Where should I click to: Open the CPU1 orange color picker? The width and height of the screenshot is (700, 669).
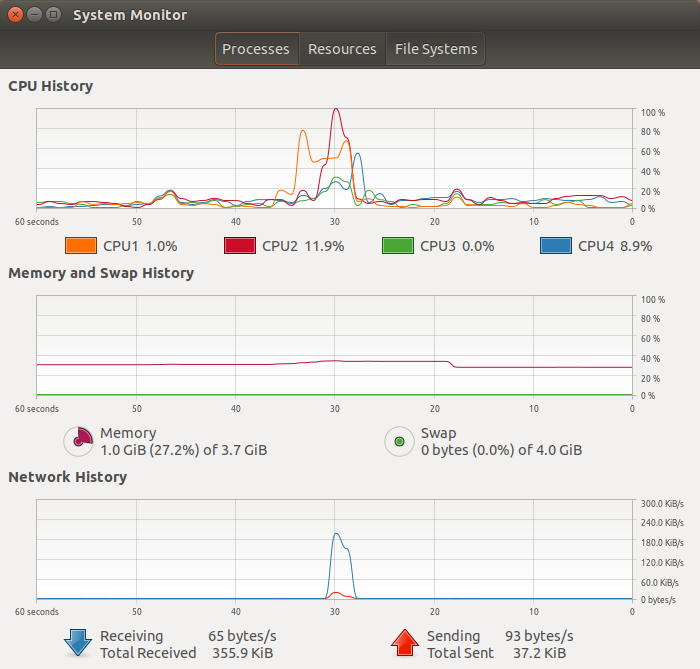click(81, 246)
